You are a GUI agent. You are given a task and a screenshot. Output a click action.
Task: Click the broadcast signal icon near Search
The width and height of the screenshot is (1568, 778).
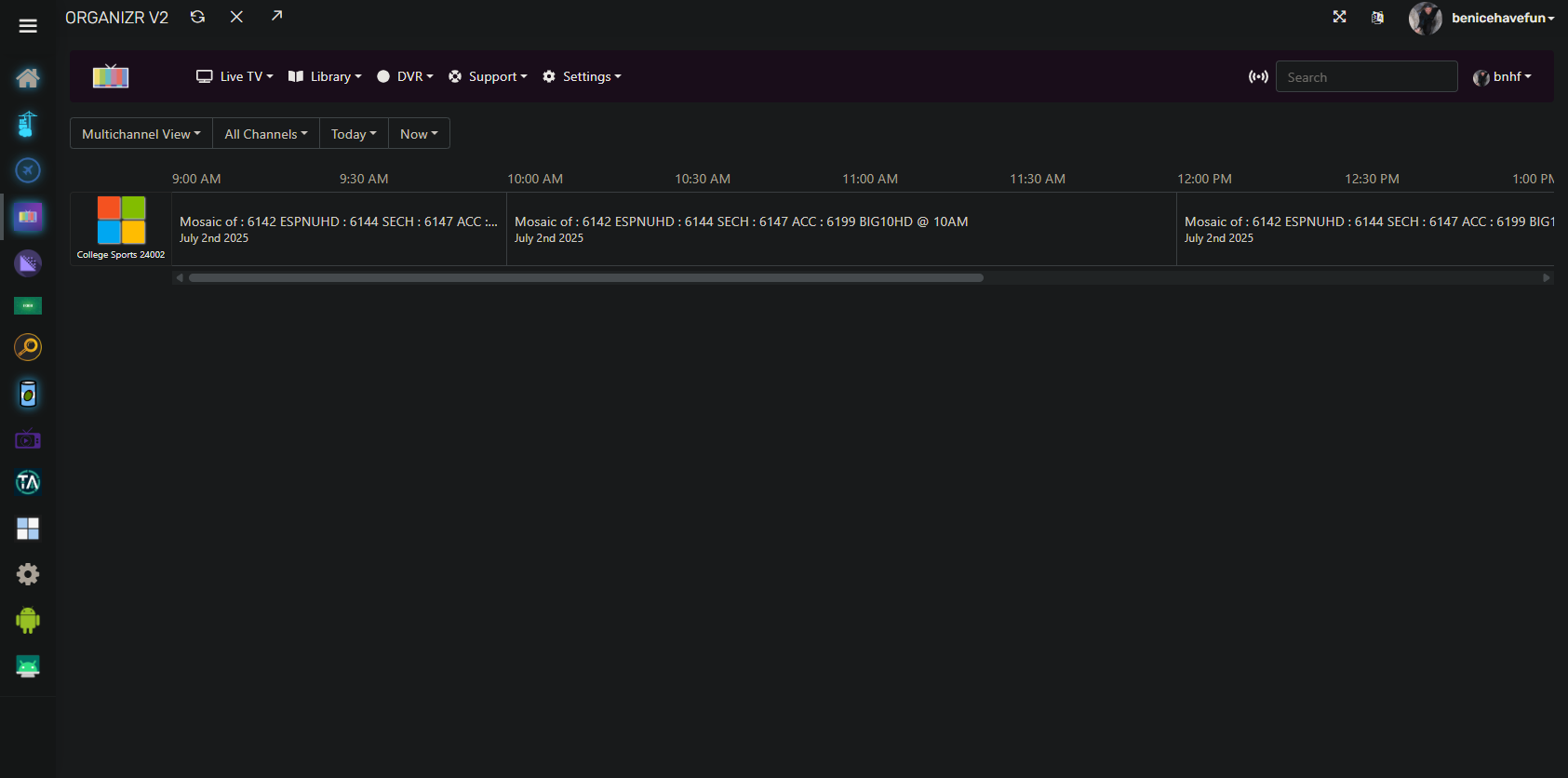pyautogui.click(x=1258, y=76)
